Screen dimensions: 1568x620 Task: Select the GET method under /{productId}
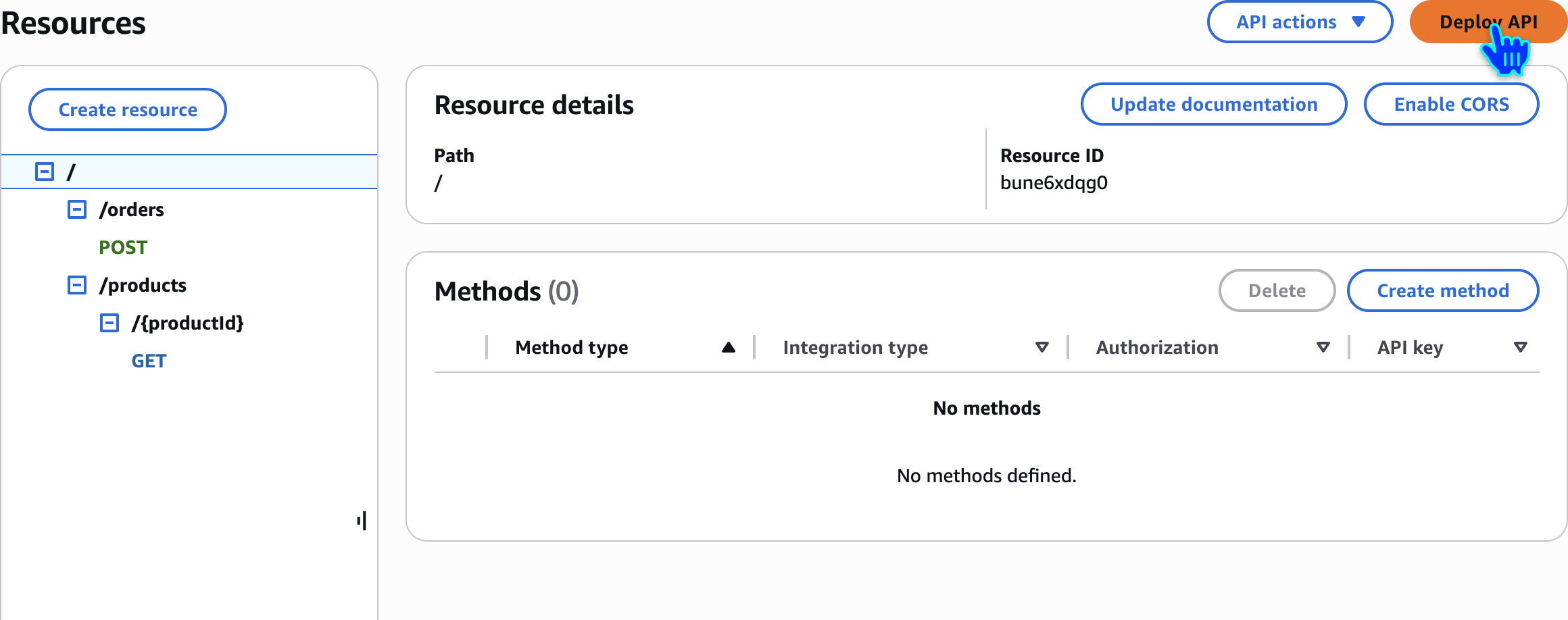click(x=149, y=361)
